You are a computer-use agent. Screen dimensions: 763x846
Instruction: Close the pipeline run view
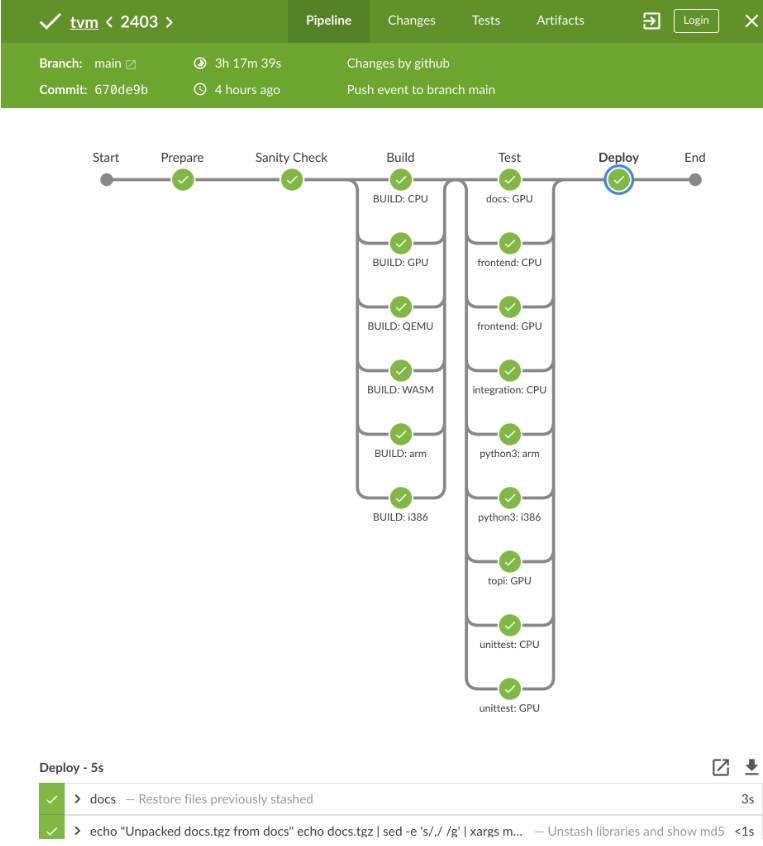tap(751, 21)
